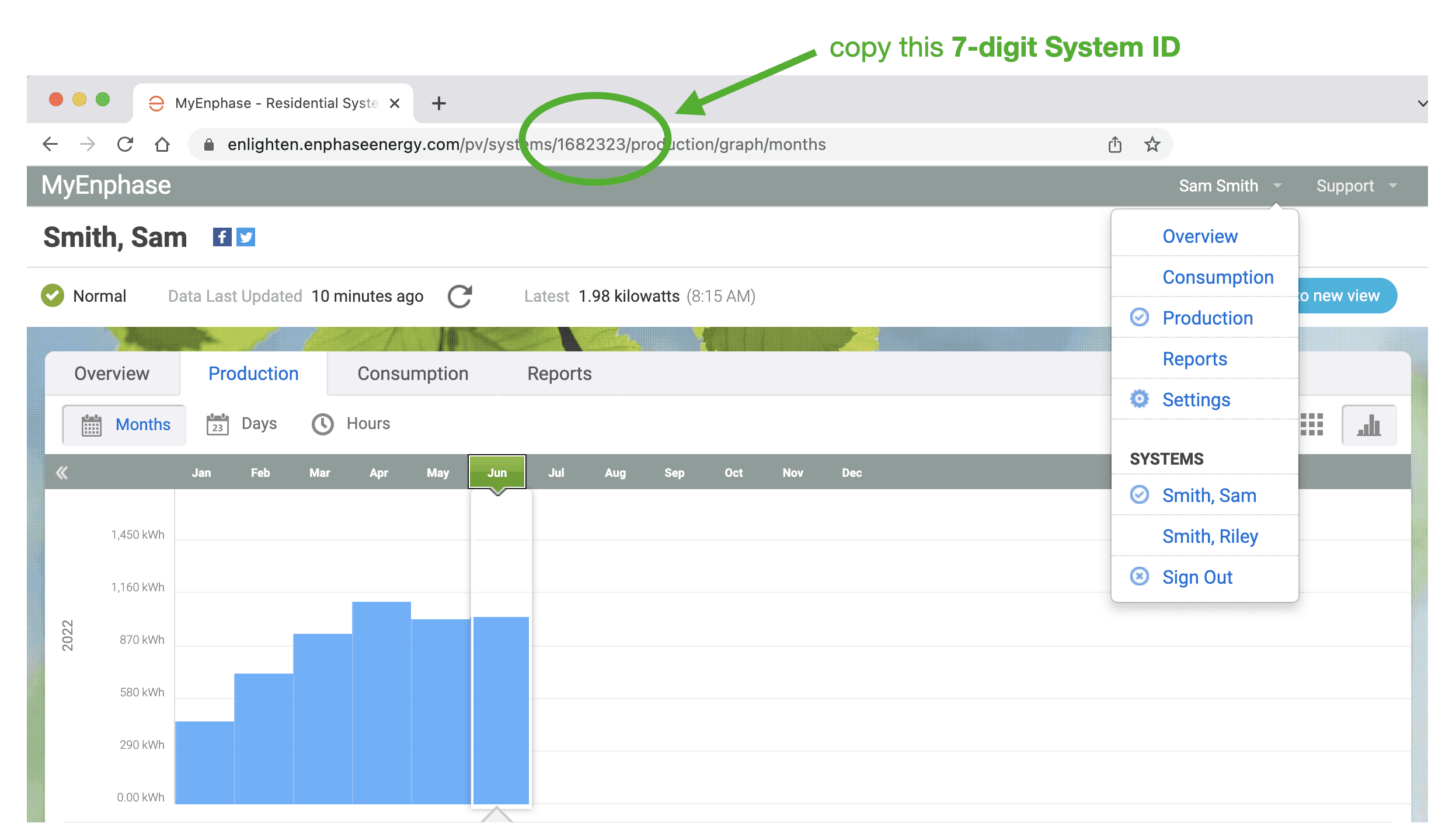The image size is (1456, 830).
Task: Click the browser share page icon
Action: point(1115,144)
